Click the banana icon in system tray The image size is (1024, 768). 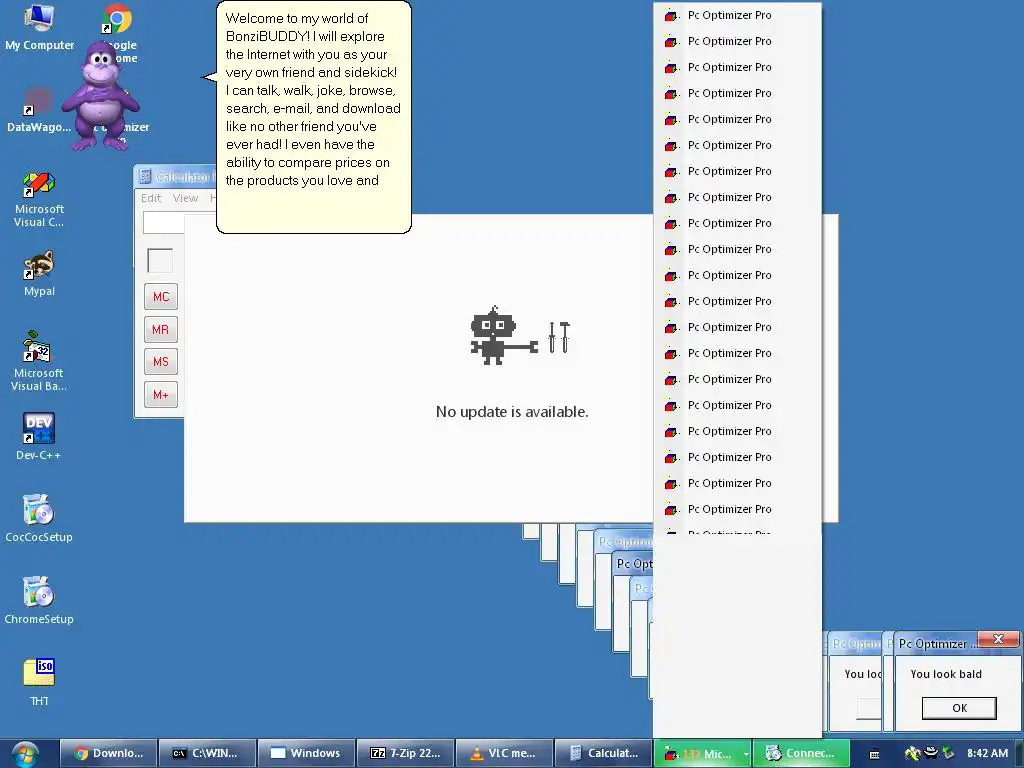912,754
